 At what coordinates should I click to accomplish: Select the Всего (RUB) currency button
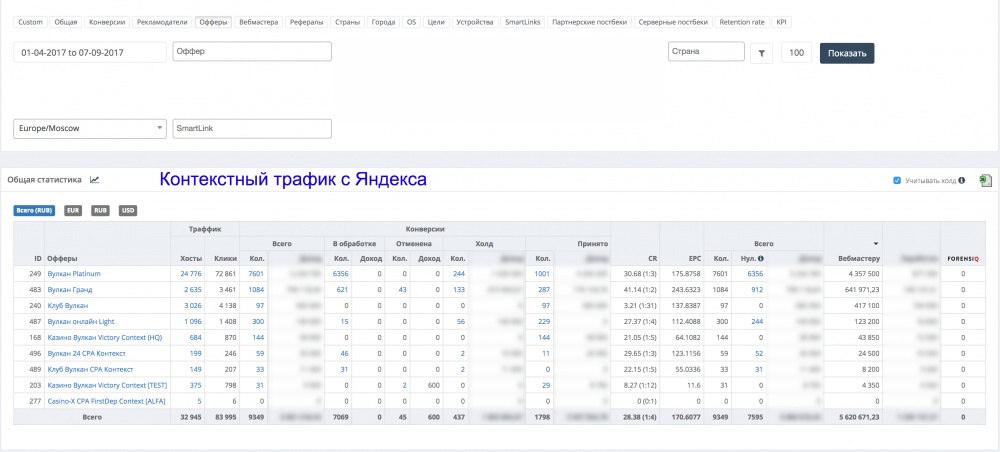pyautogui.click(x=34, y=210)
